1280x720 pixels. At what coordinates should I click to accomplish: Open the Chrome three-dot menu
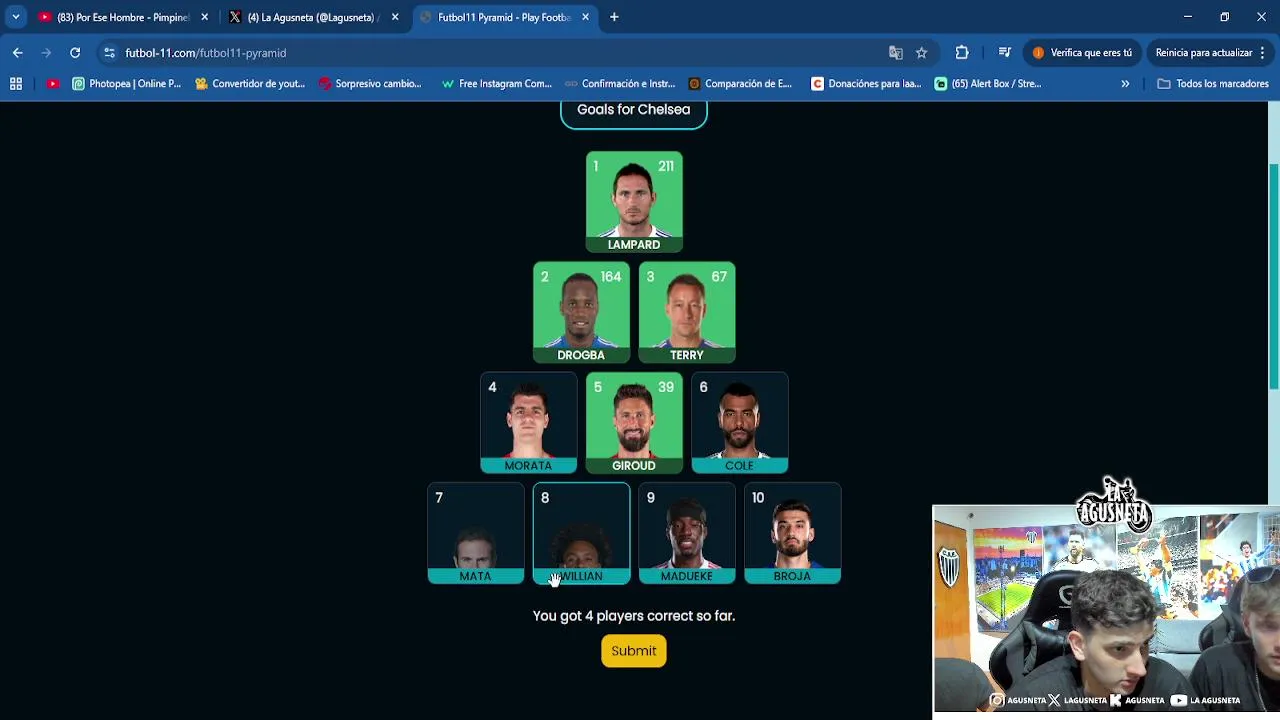(1263, 53)
